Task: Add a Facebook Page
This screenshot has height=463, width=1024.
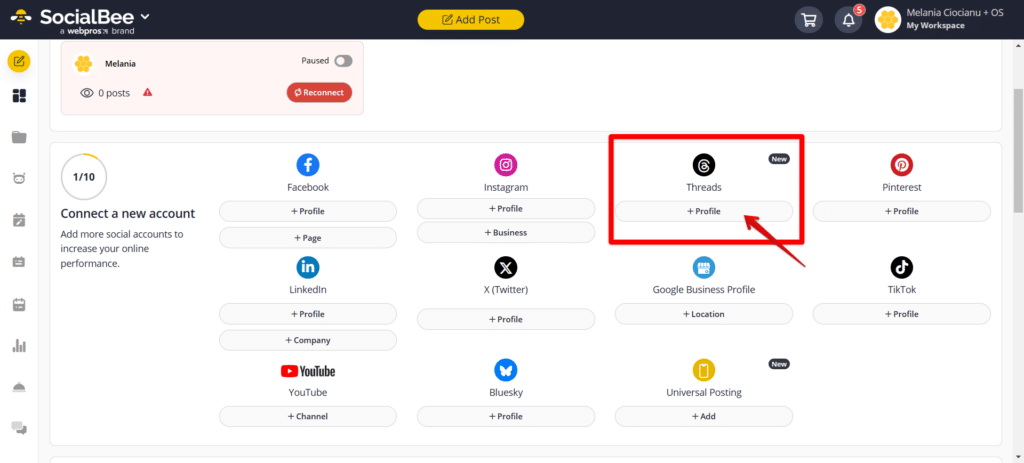Action: [x=308, y=238]
